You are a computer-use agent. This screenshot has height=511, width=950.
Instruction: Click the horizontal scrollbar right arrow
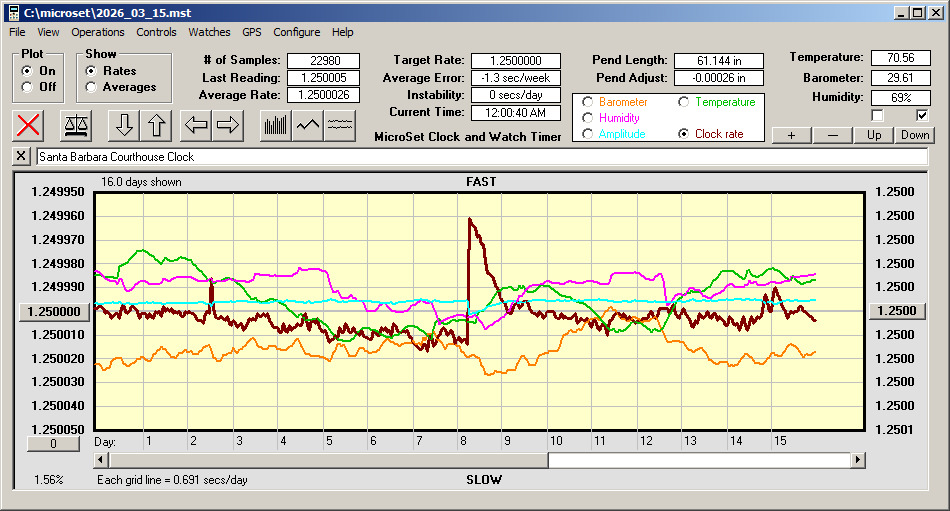point(858,460)
